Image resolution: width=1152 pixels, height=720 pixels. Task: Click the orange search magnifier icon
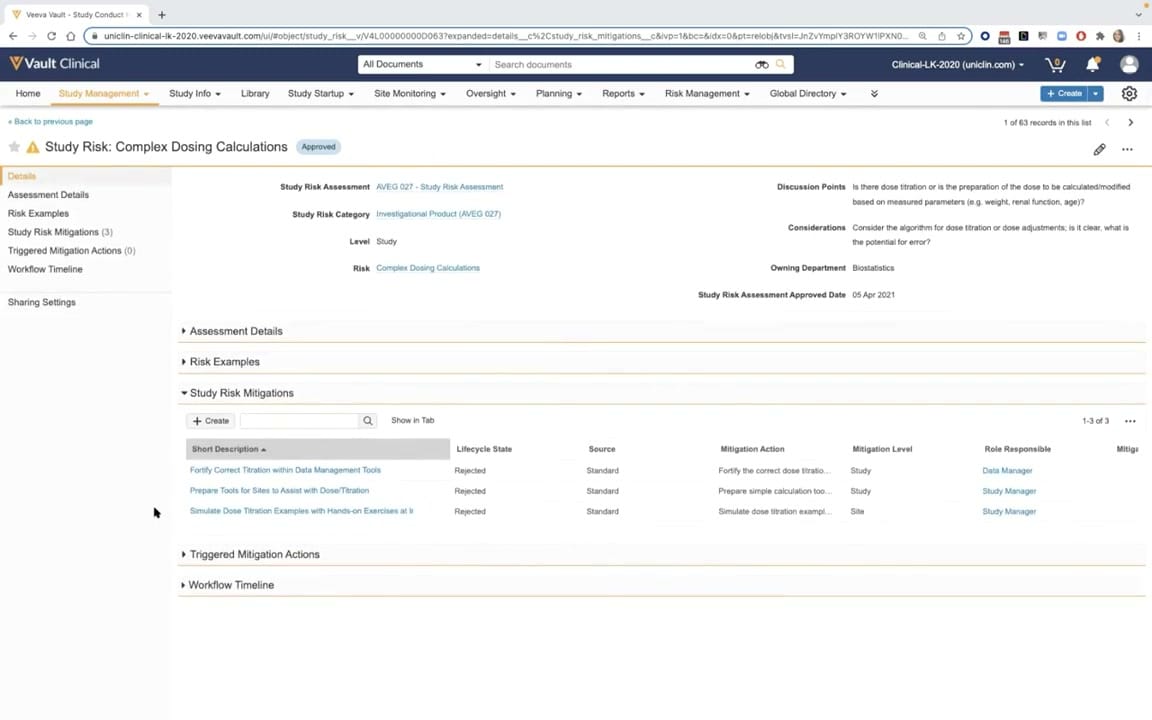point(780,65)
